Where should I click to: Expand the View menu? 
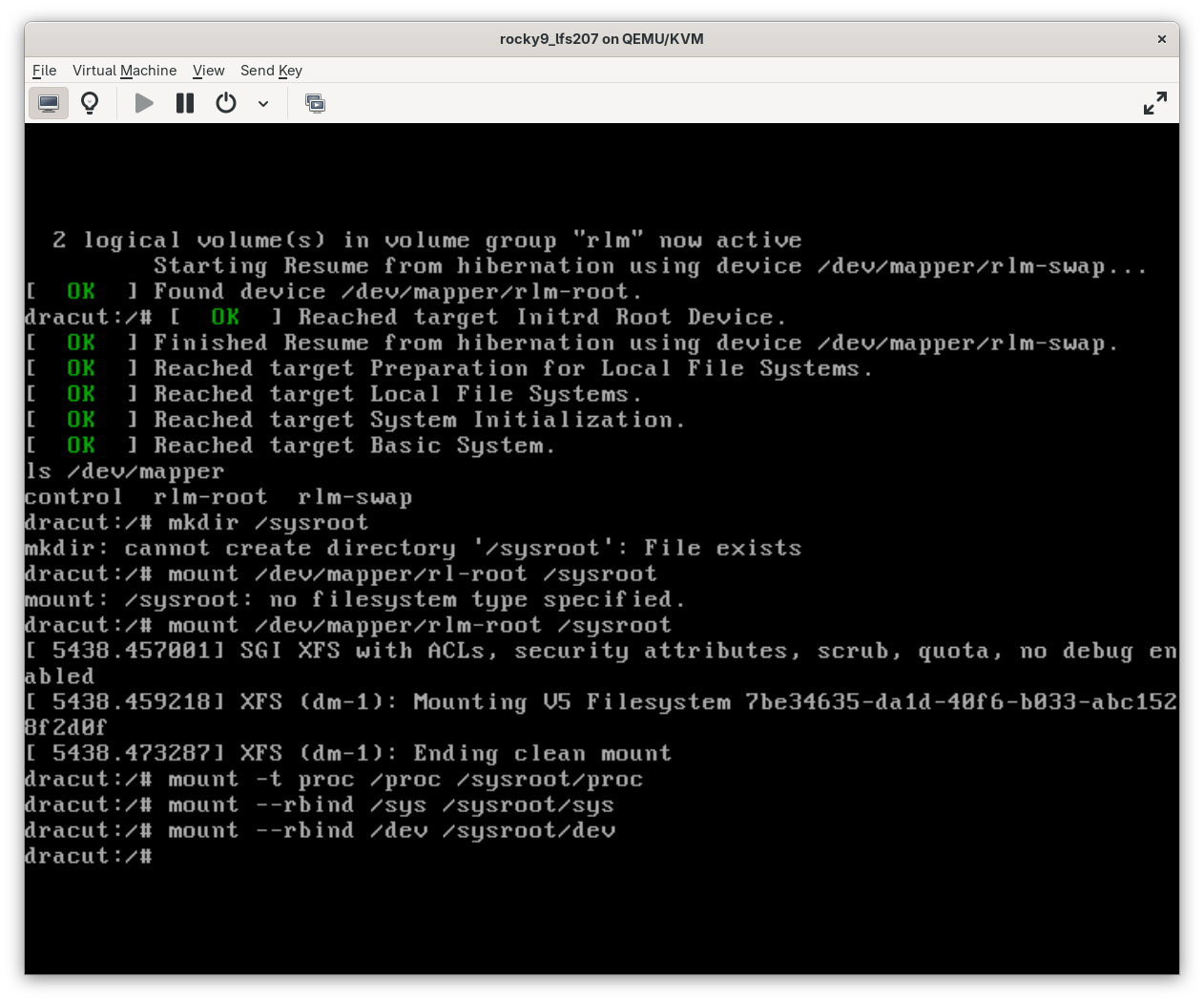click(208, 71)
